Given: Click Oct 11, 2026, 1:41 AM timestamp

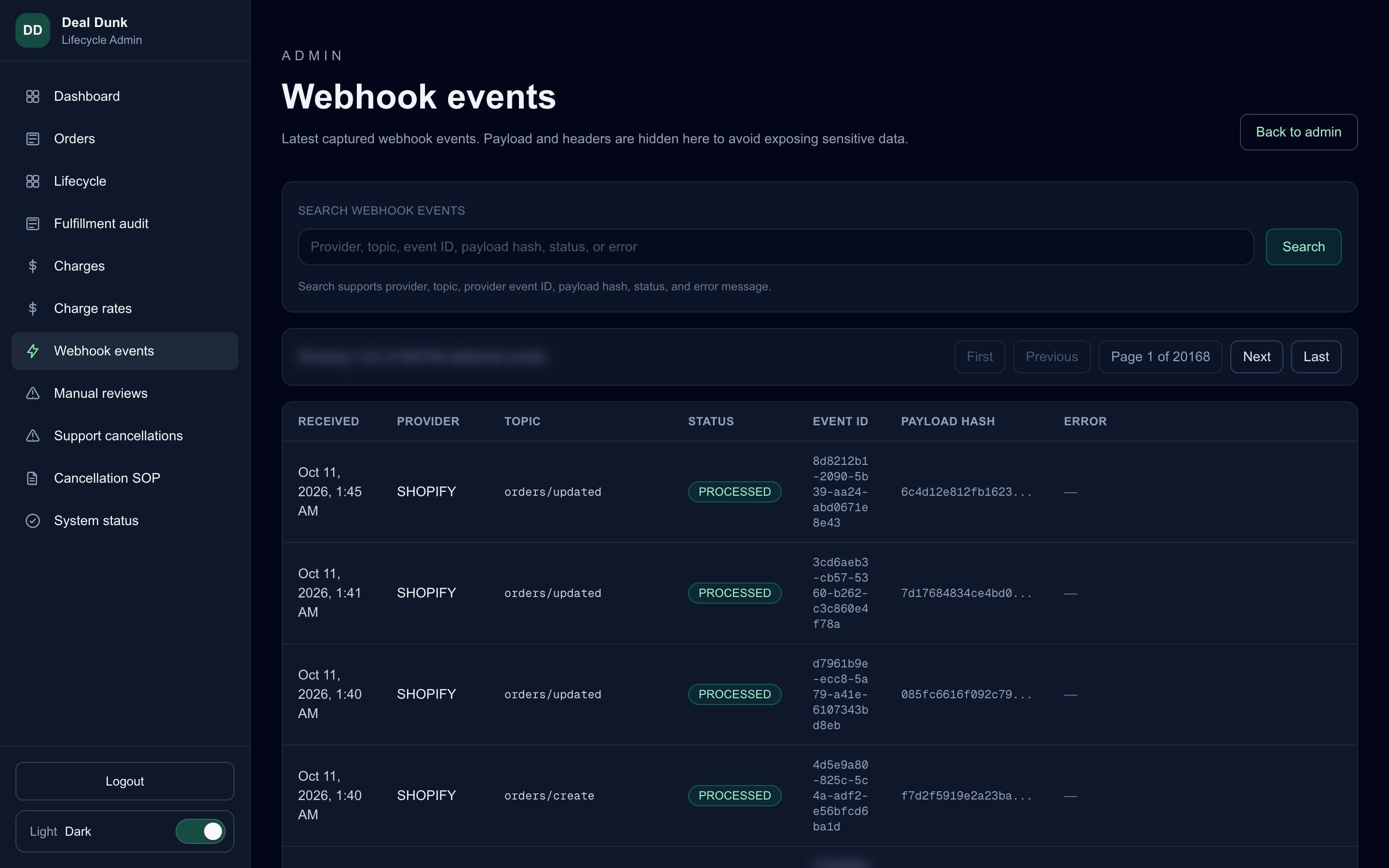Looking at the screenshot, I should click(329, 593).
